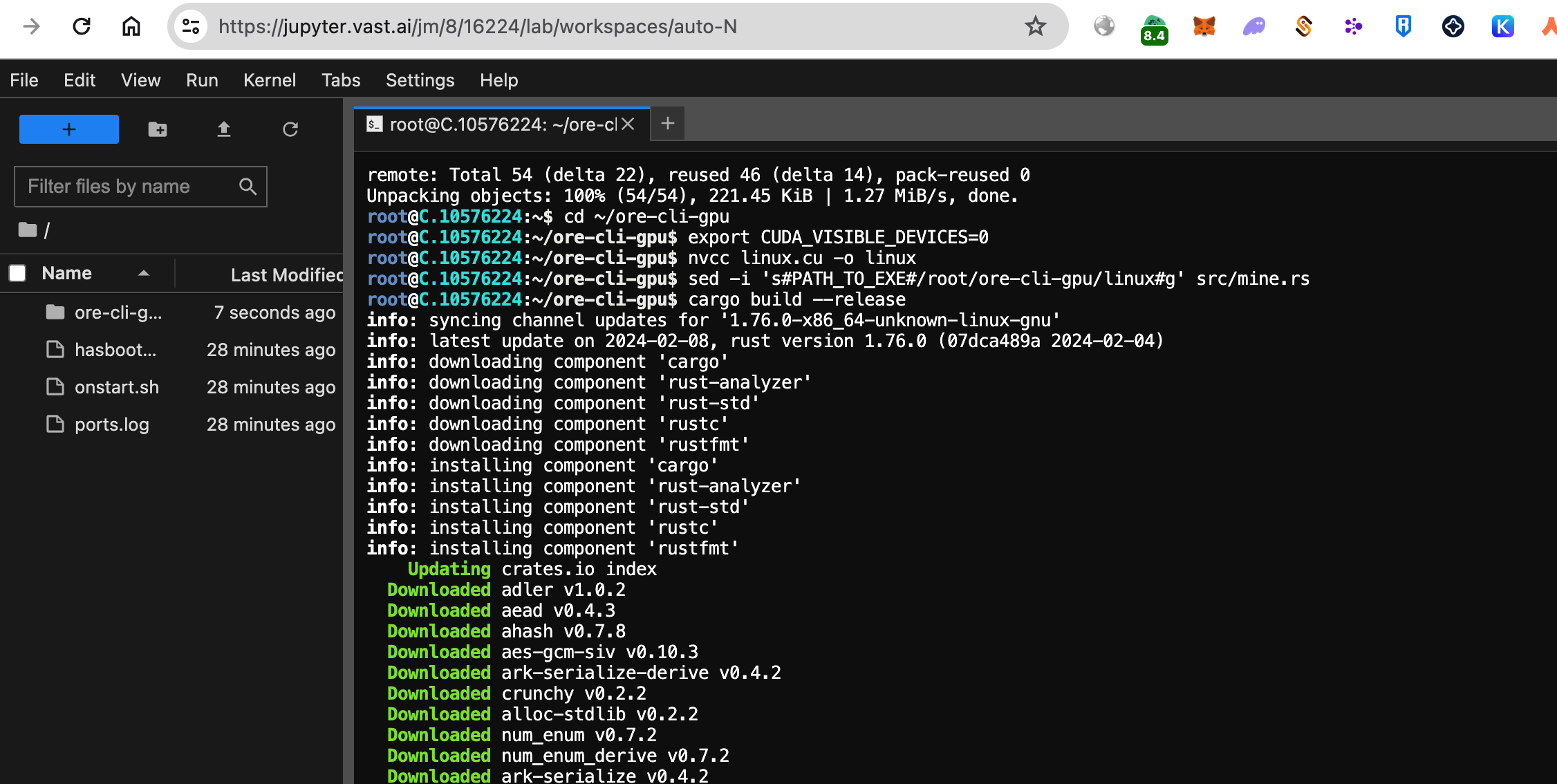This screenshot has height=784, width=1557.
Task: Select the onstart.sh file
Action: tap(116, 387)
